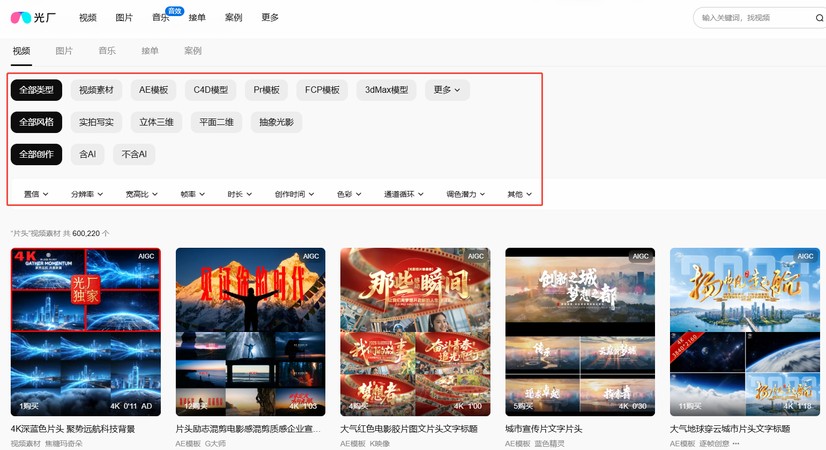Select the 全部风格 filter

(x=36, y=122)
